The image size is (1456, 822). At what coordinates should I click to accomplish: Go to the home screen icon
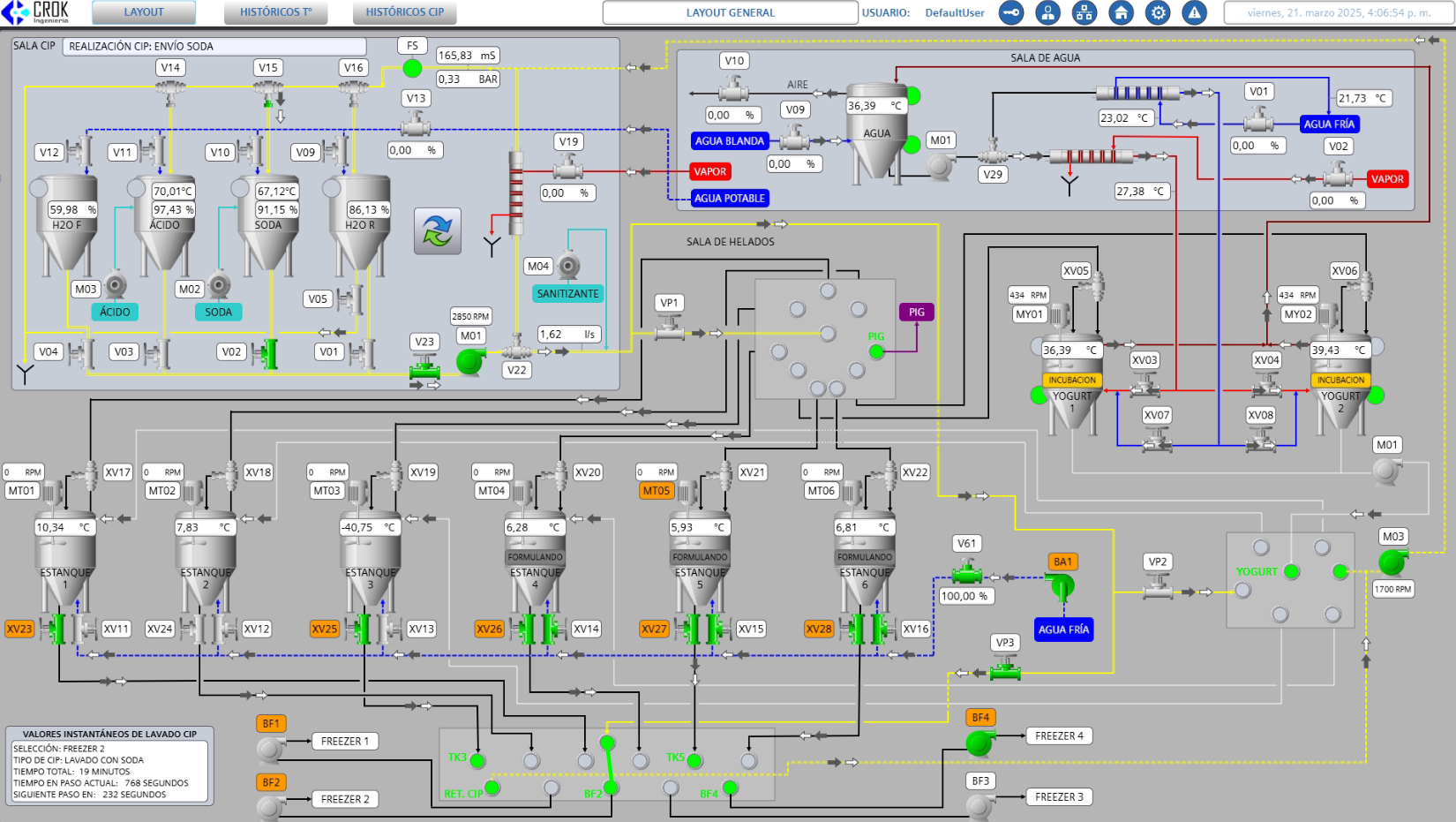(1121, 12)
